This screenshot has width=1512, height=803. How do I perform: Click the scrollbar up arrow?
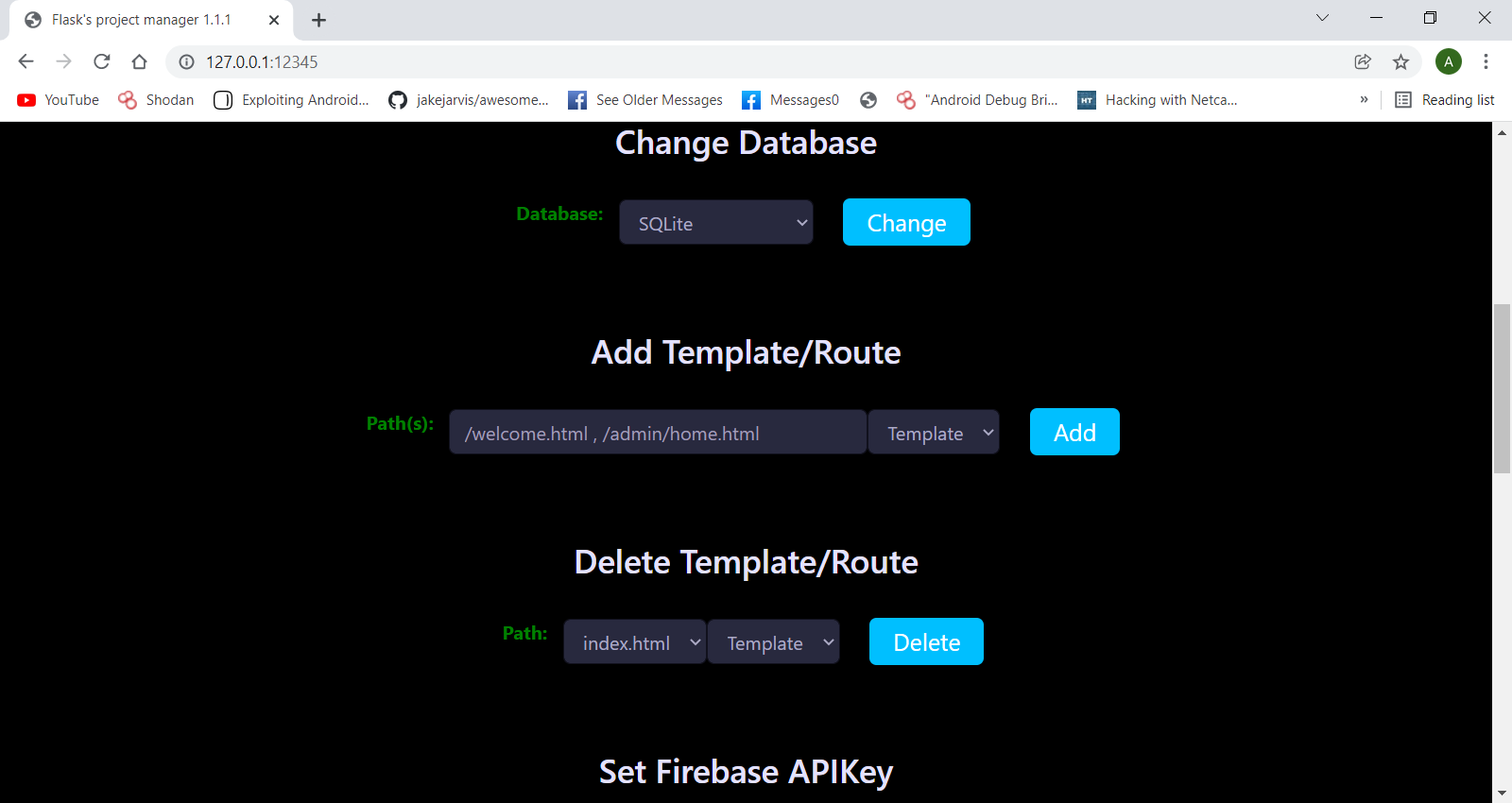click(x=1502, y=132)
